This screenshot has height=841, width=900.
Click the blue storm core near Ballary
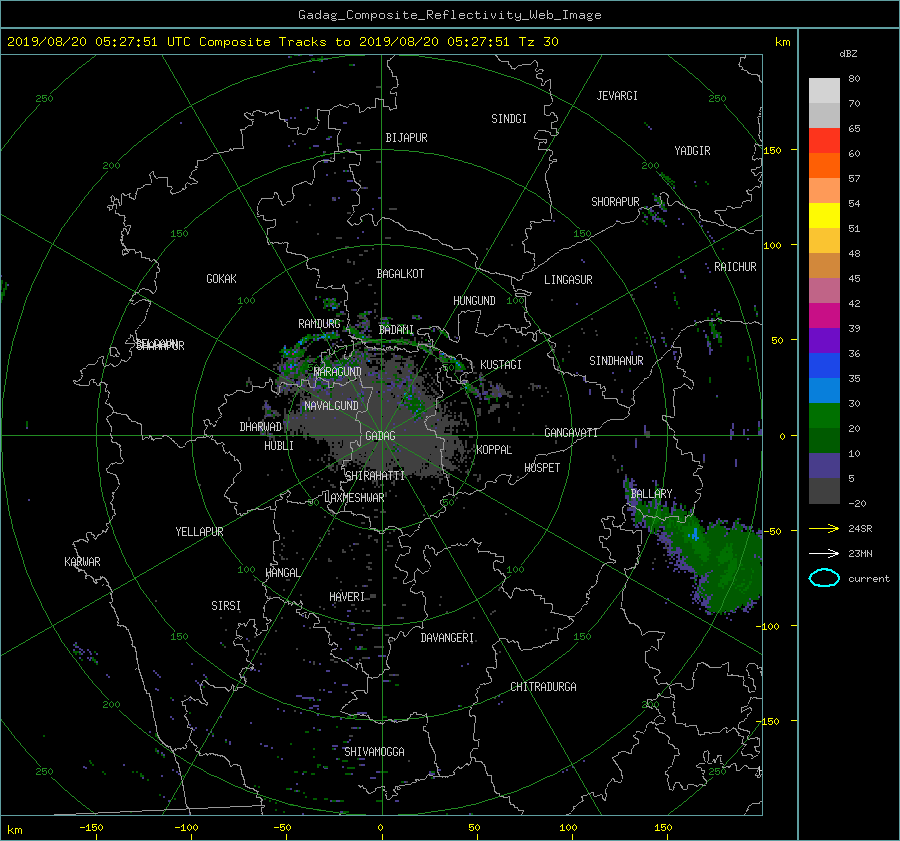click(x=696, y=535)
